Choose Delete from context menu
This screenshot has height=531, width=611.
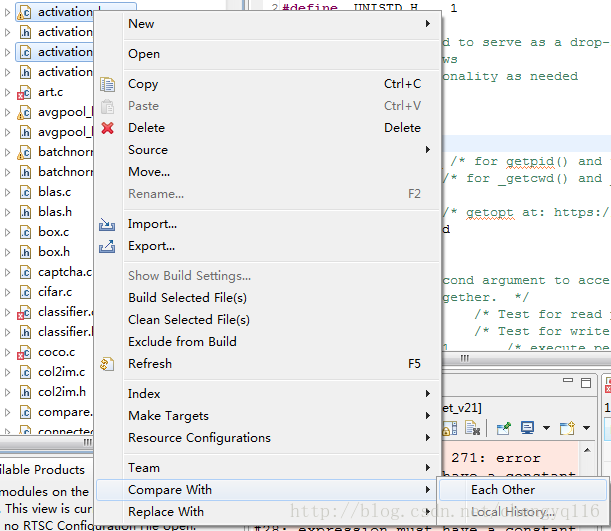[269, 128]
